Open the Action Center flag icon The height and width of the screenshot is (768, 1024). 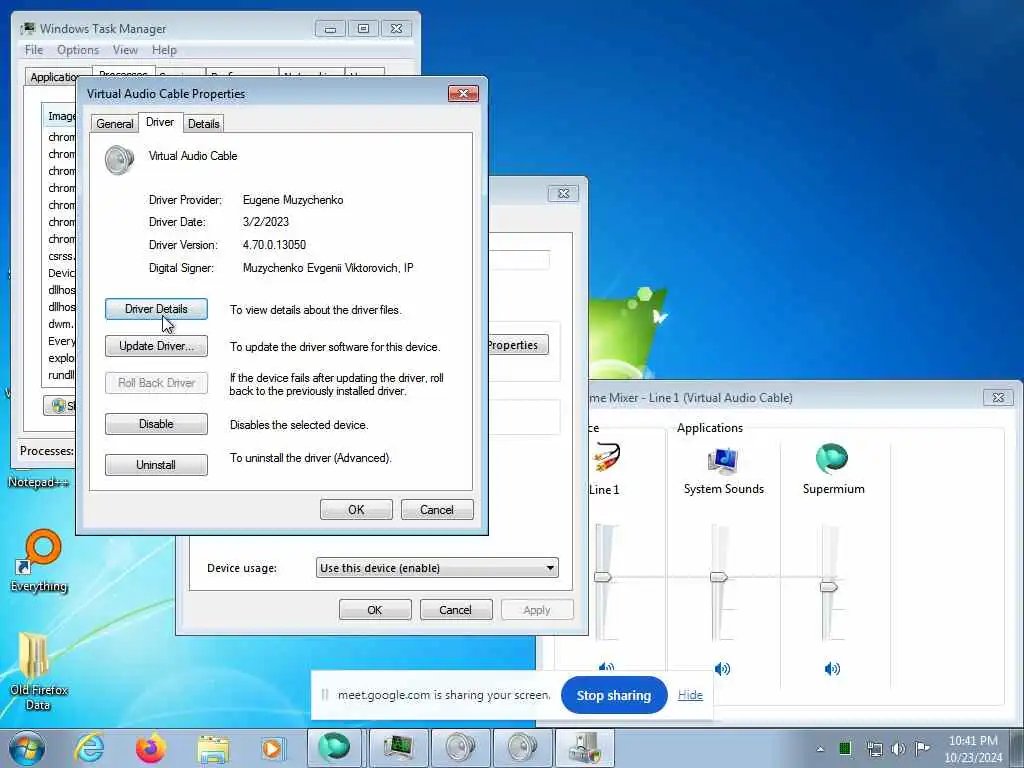[x=922, y=748]
